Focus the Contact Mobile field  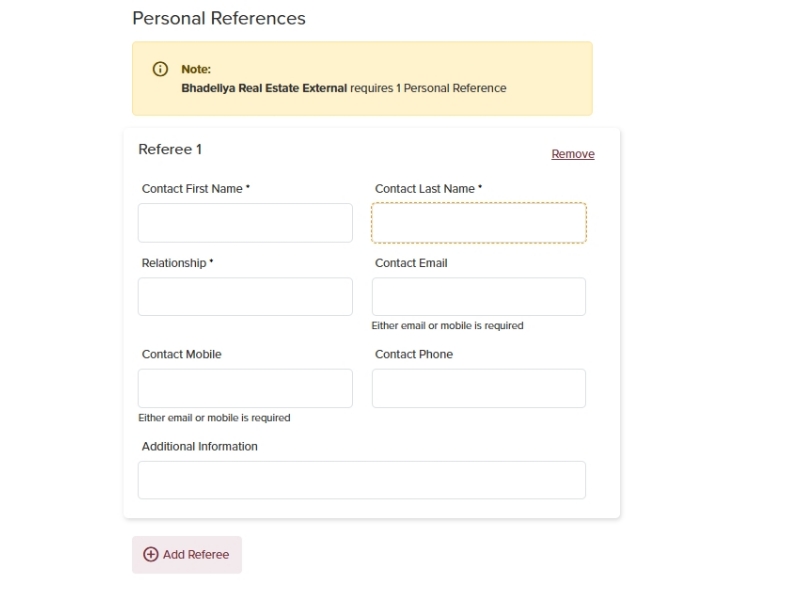click(245, 388)
